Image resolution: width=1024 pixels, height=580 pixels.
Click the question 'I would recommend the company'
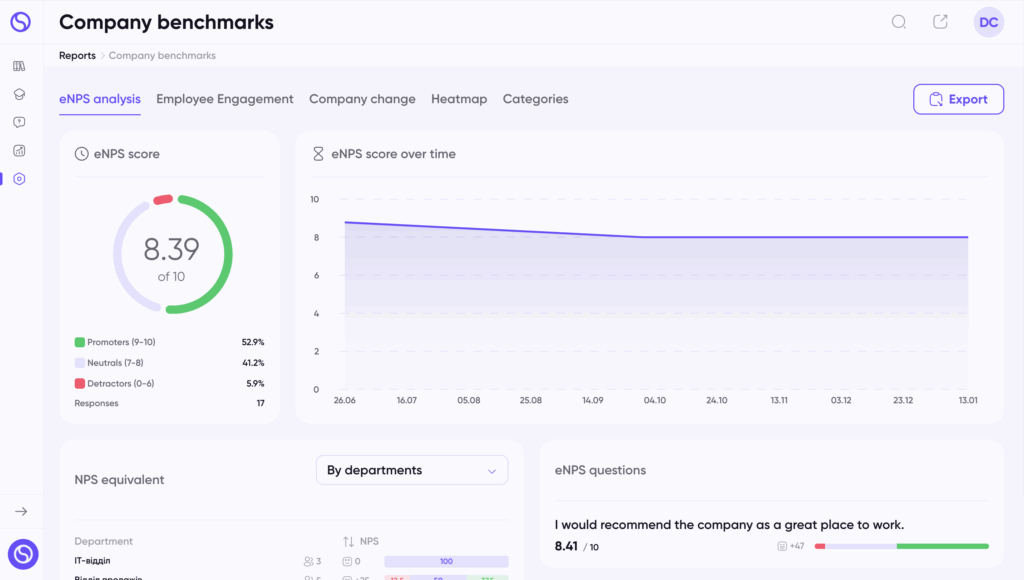click(729, 525)
